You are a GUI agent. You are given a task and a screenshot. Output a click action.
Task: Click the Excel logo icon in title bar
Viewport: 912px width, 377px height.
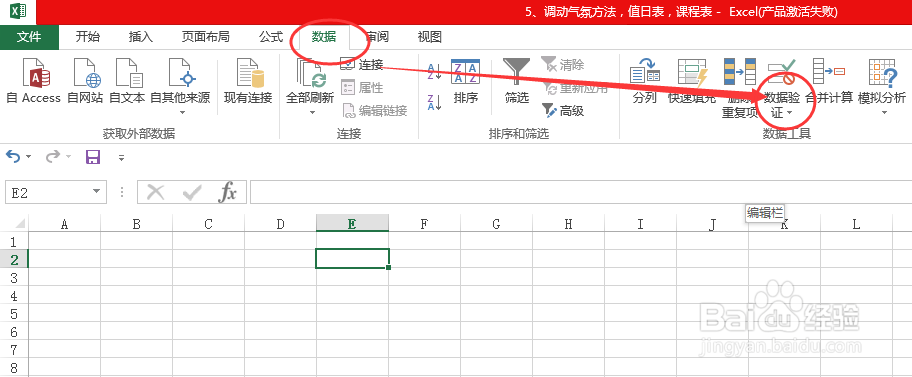tap(19, 11)
